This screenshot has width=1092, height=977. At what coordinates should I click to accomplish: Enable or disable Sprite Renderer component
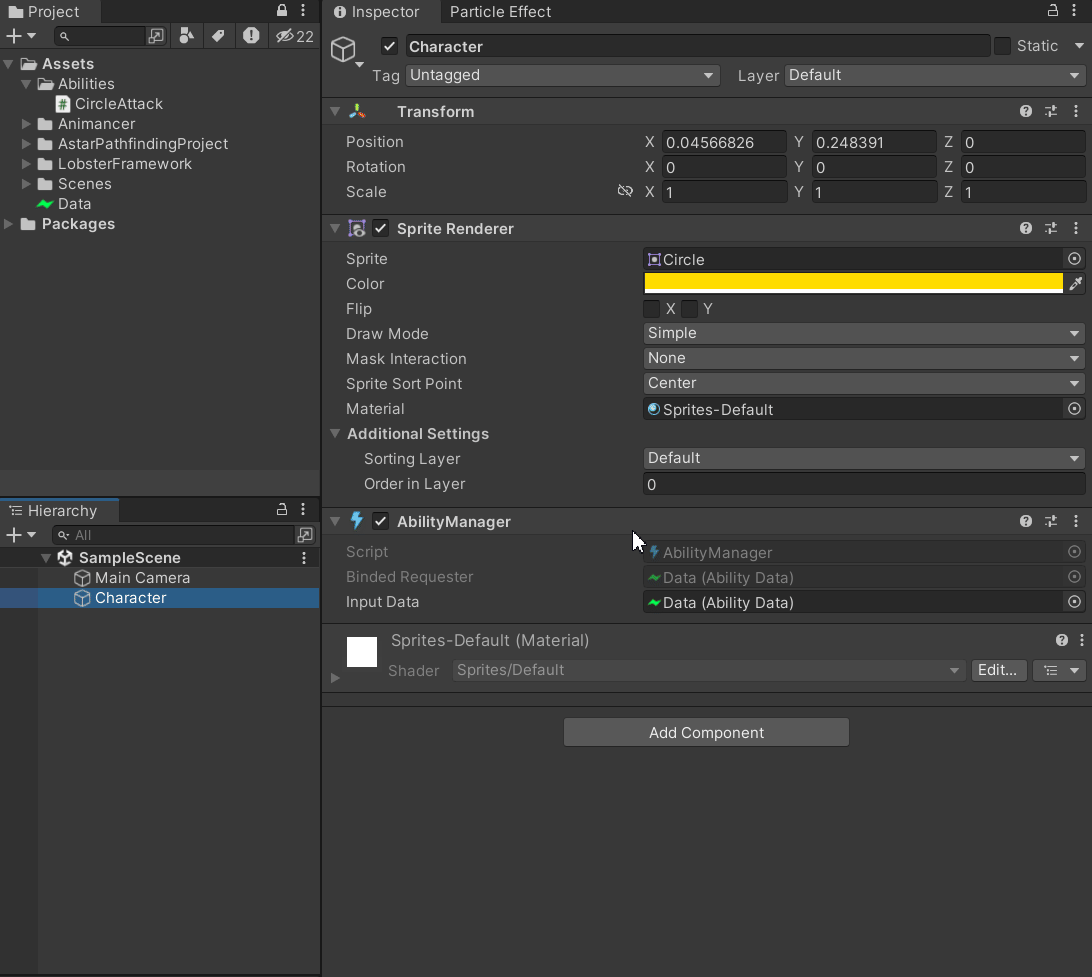(x=380, y=228)
